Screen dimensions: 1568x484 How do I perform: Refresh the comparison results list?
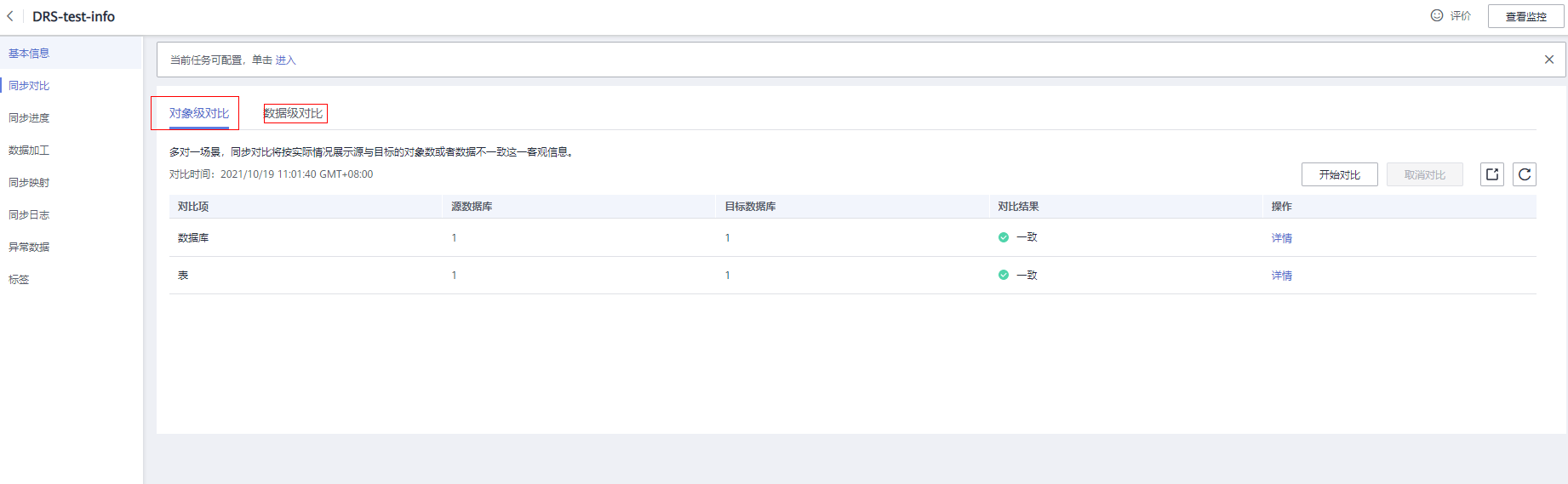point(1525,174)
